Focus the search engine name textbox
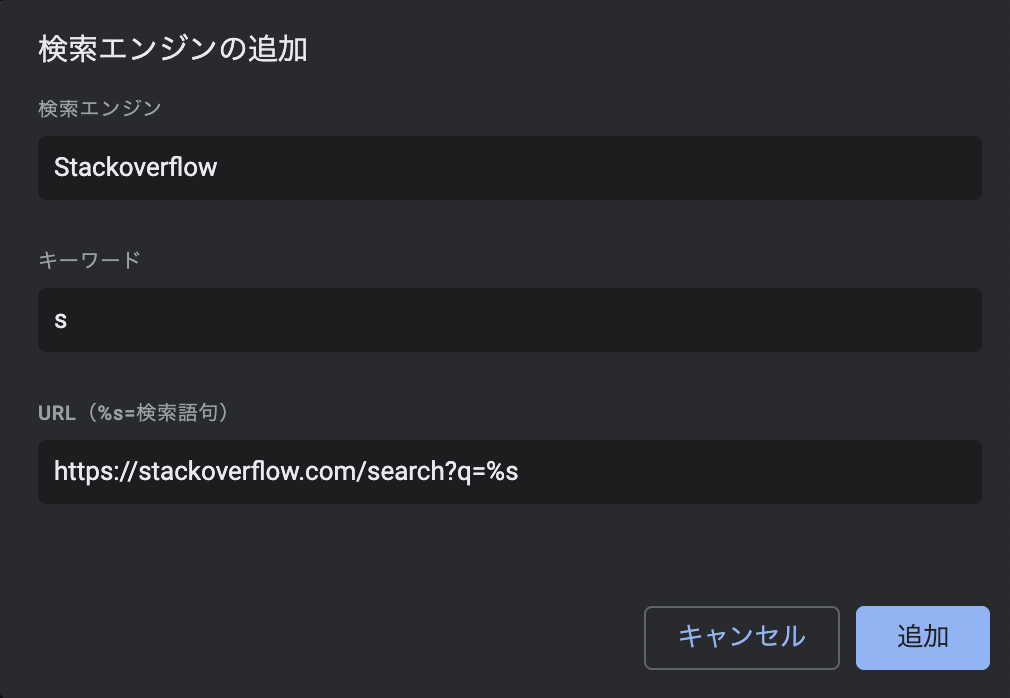1010x698 pixels. (x=510, y=168)
